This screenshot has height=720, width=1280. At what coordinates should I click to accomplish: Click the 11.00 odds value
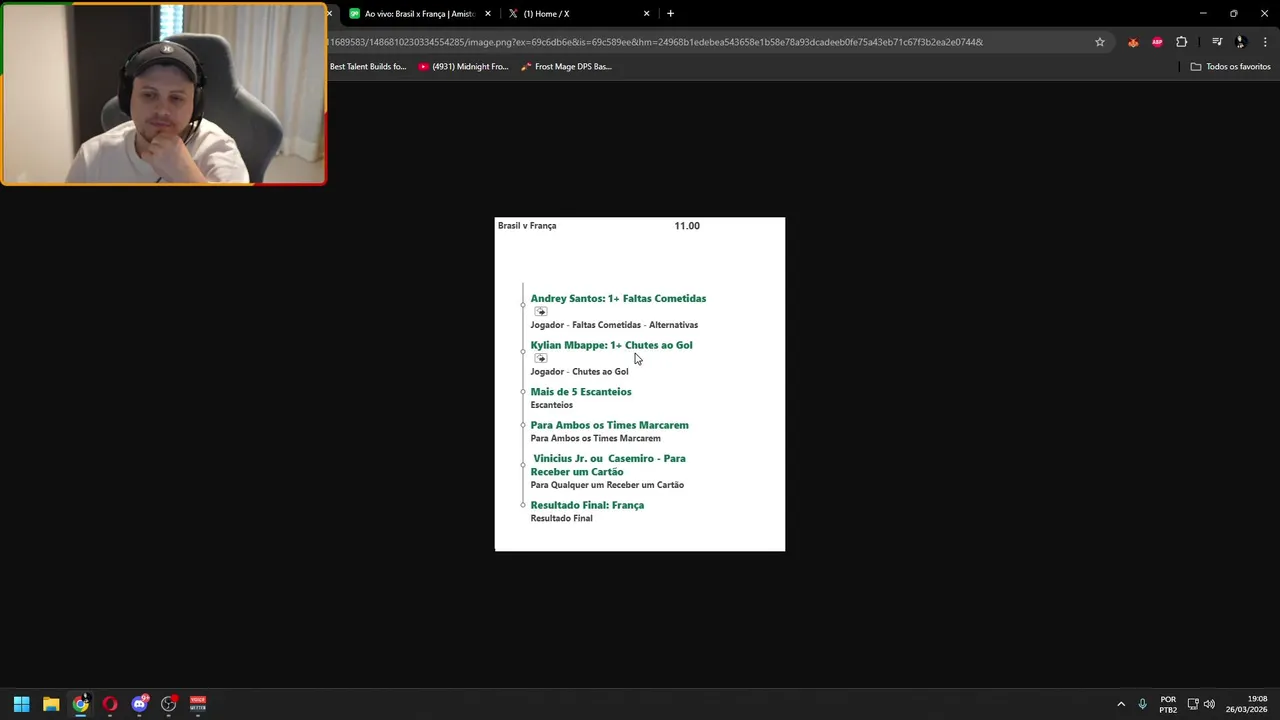pyautogui.click(x=687, y=226)
